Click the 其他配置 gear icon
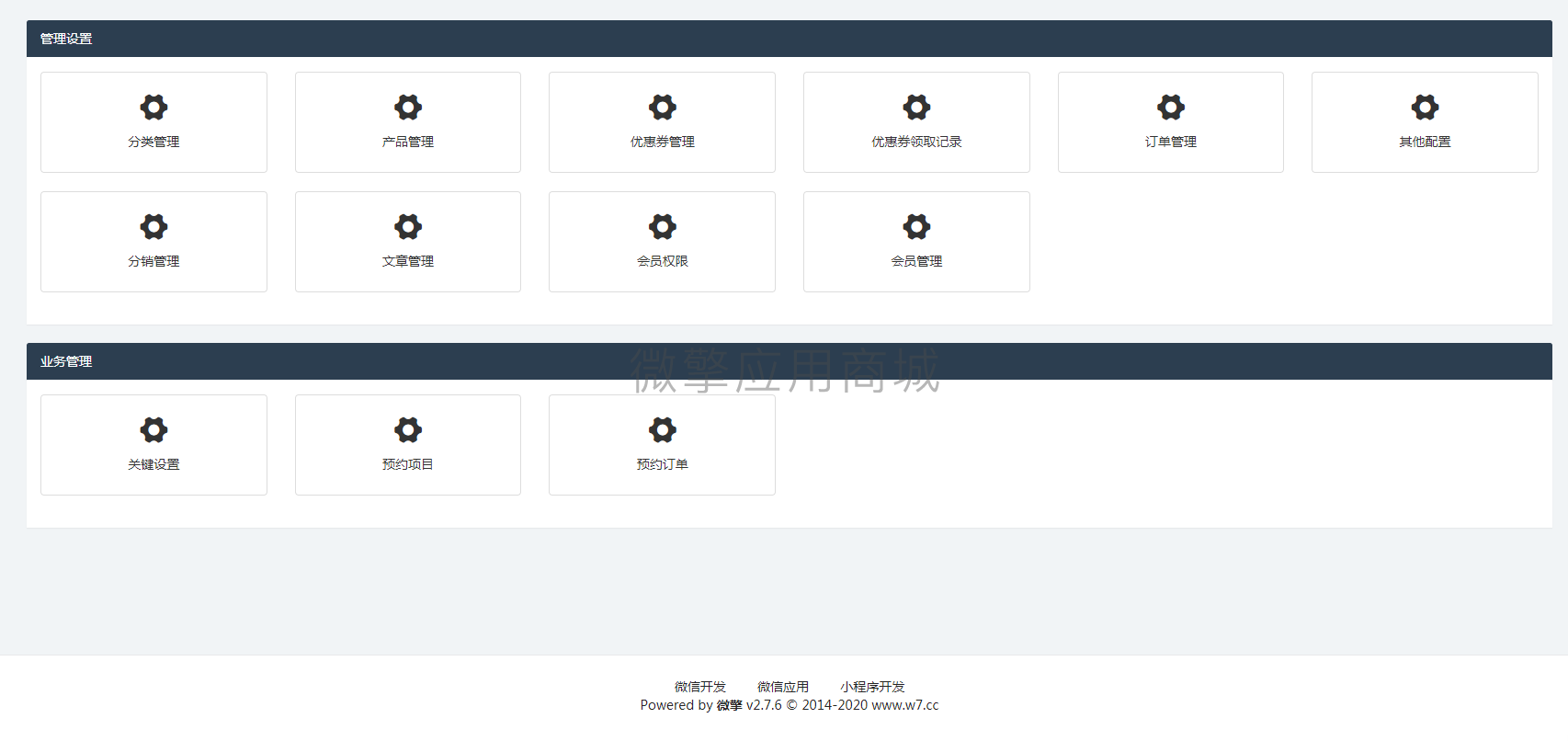The width and height of the screenshot is (1568, 741). (x=1425, y=108)
